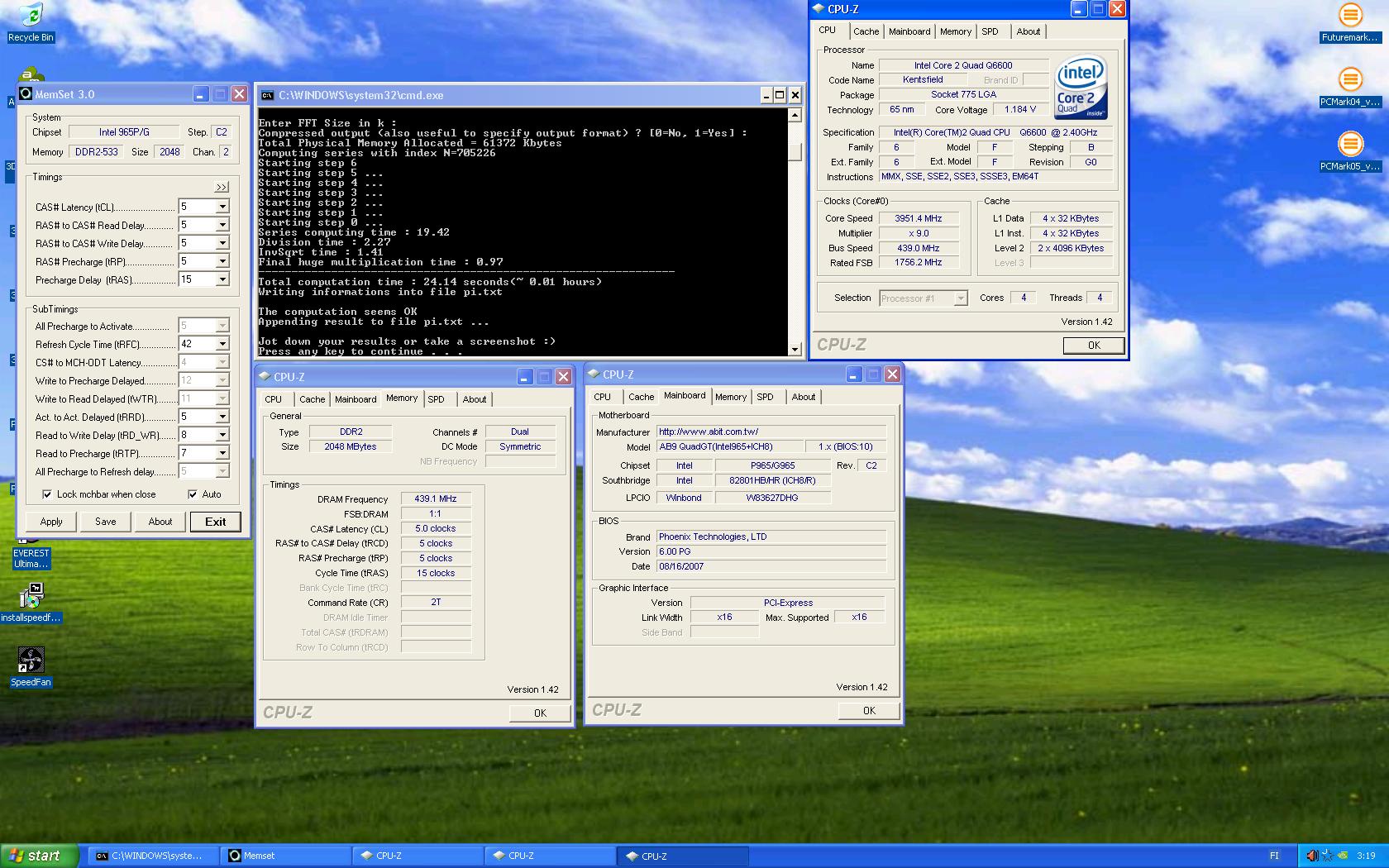Open SPD tab in CPU-Z Memory window

[x=436, y=399]
